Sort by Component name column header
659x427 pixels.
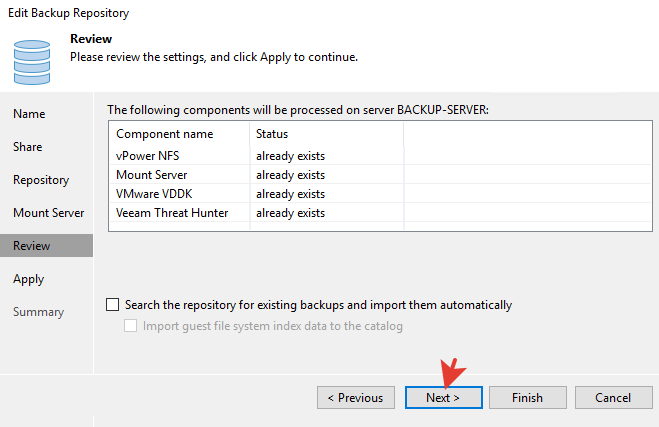[165, 134]
